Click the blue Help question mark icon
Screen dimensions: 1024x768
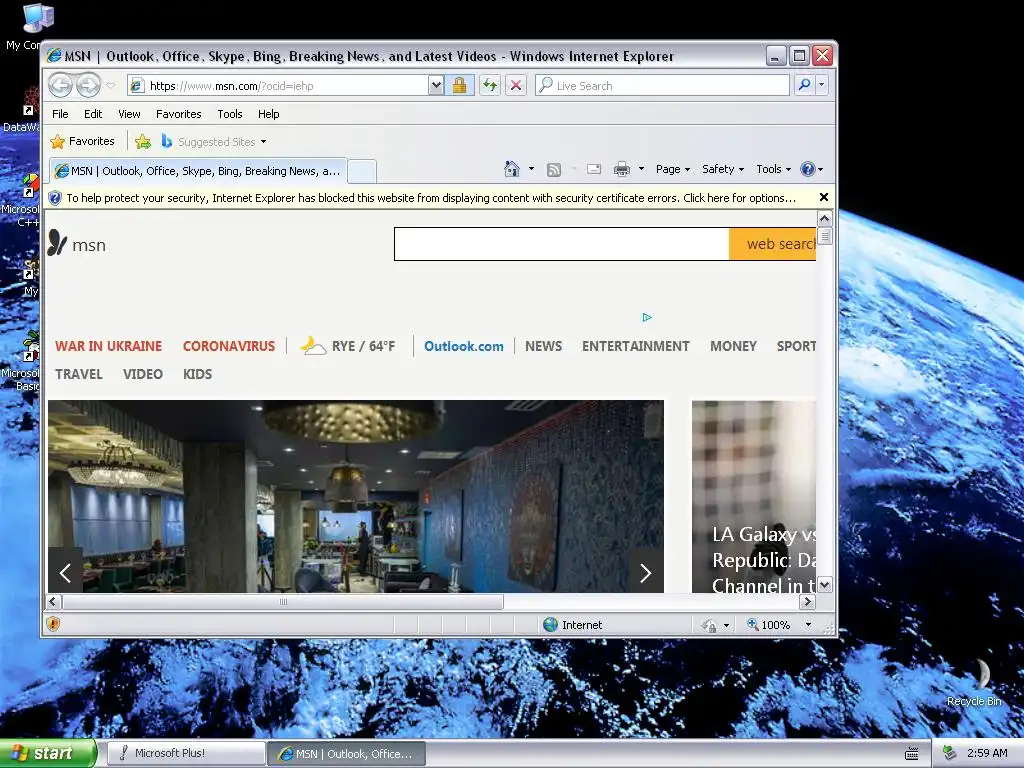point(808,169)
